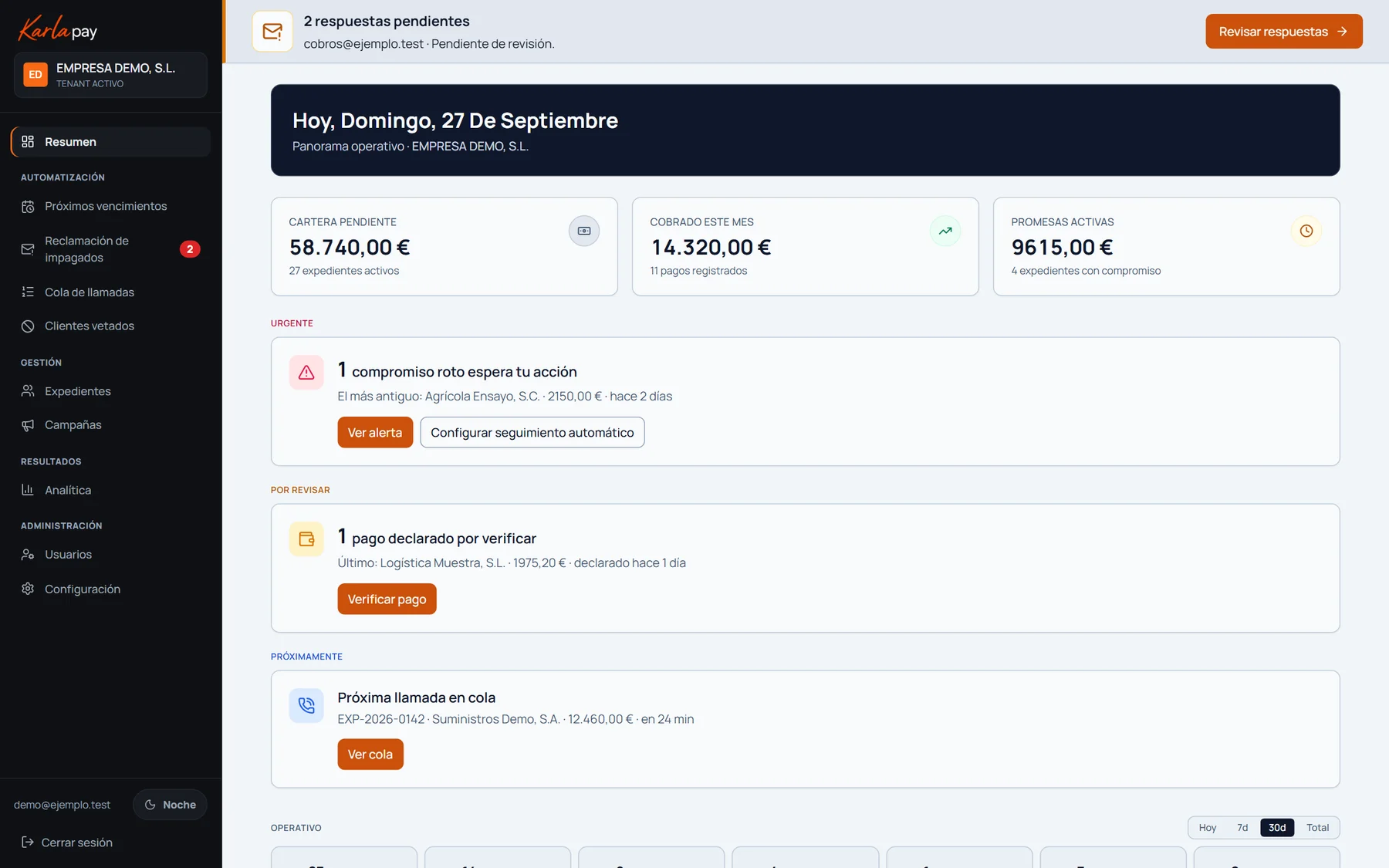
Task: Click the trending-up icon in Cobrado este mes
Action: 945,231
